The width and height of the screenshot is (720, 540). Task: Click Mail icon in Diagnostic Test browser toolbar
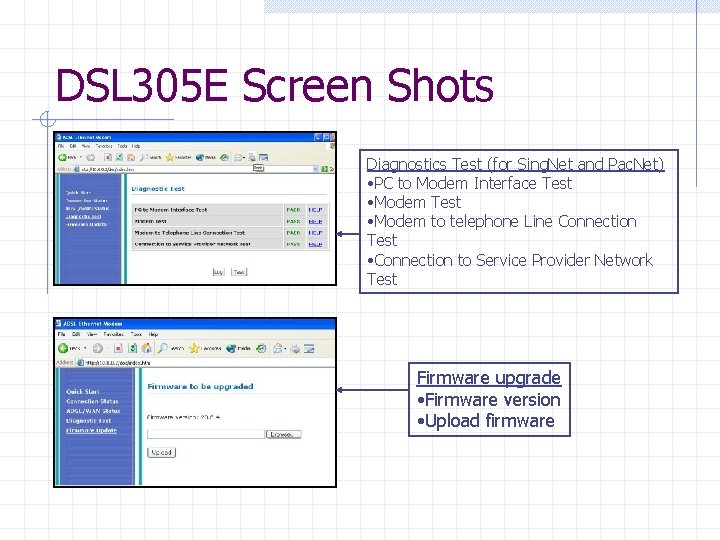point(238,158)
